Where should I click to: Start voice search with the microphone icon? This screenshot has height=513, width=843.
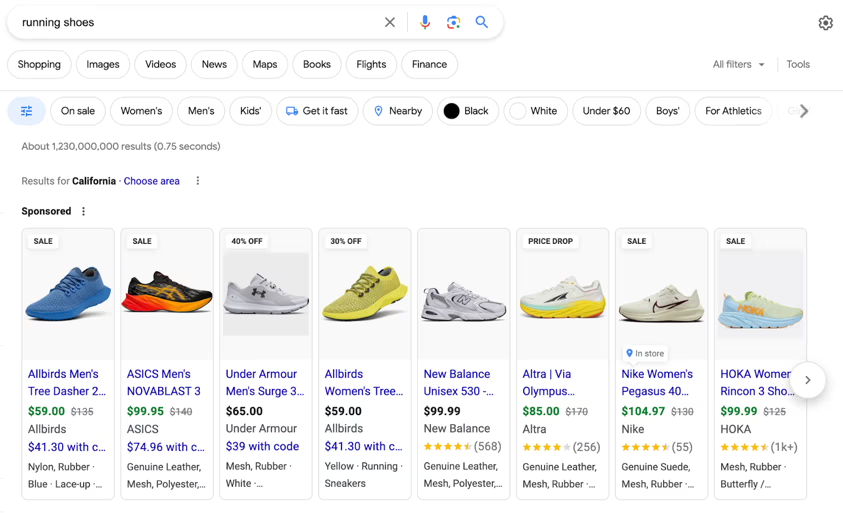pyautogui.click(x=425, y=22)
